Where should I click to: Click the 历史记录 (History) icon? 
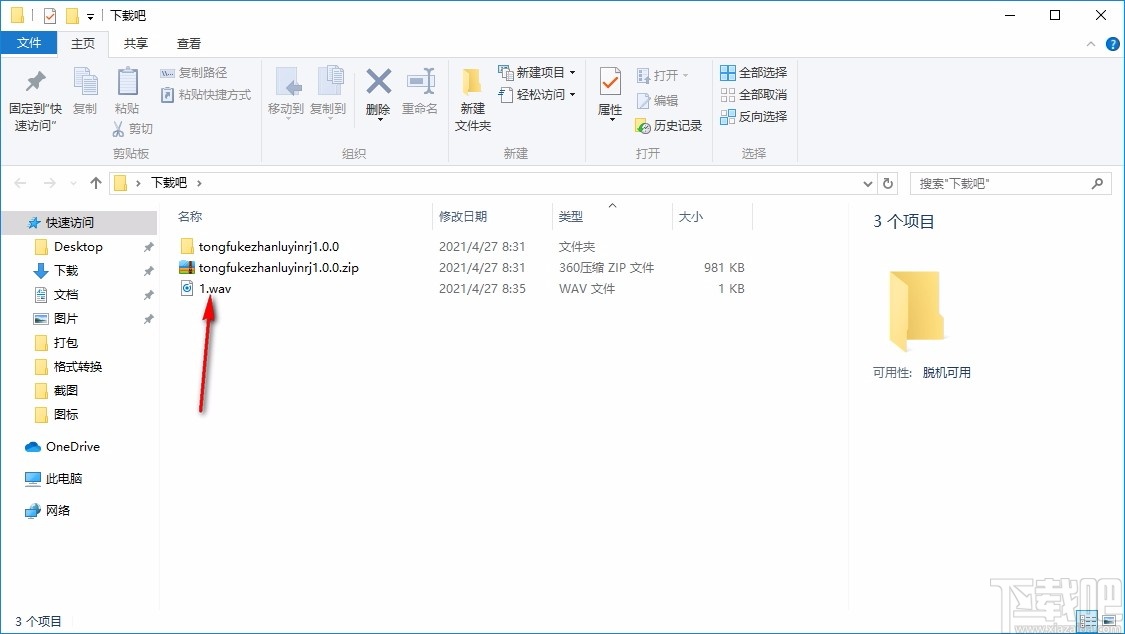point(668,126)
